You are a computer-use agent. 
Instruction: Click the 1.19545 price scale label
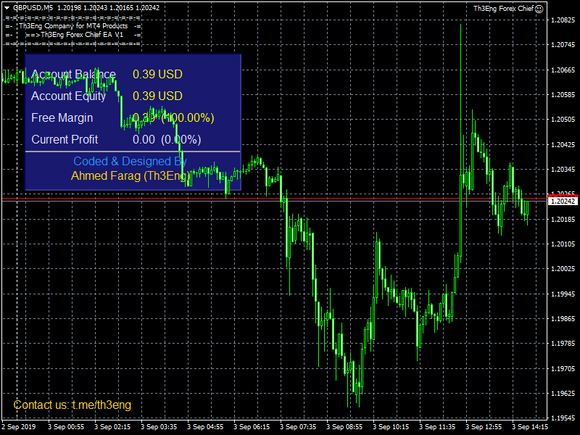[563, 418]
